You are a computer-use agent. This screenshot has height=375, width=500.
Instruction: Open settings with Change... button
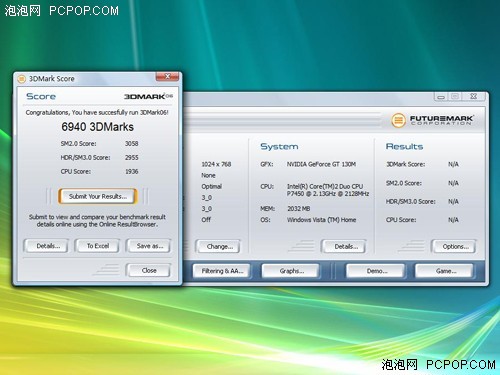coord(218,247)
